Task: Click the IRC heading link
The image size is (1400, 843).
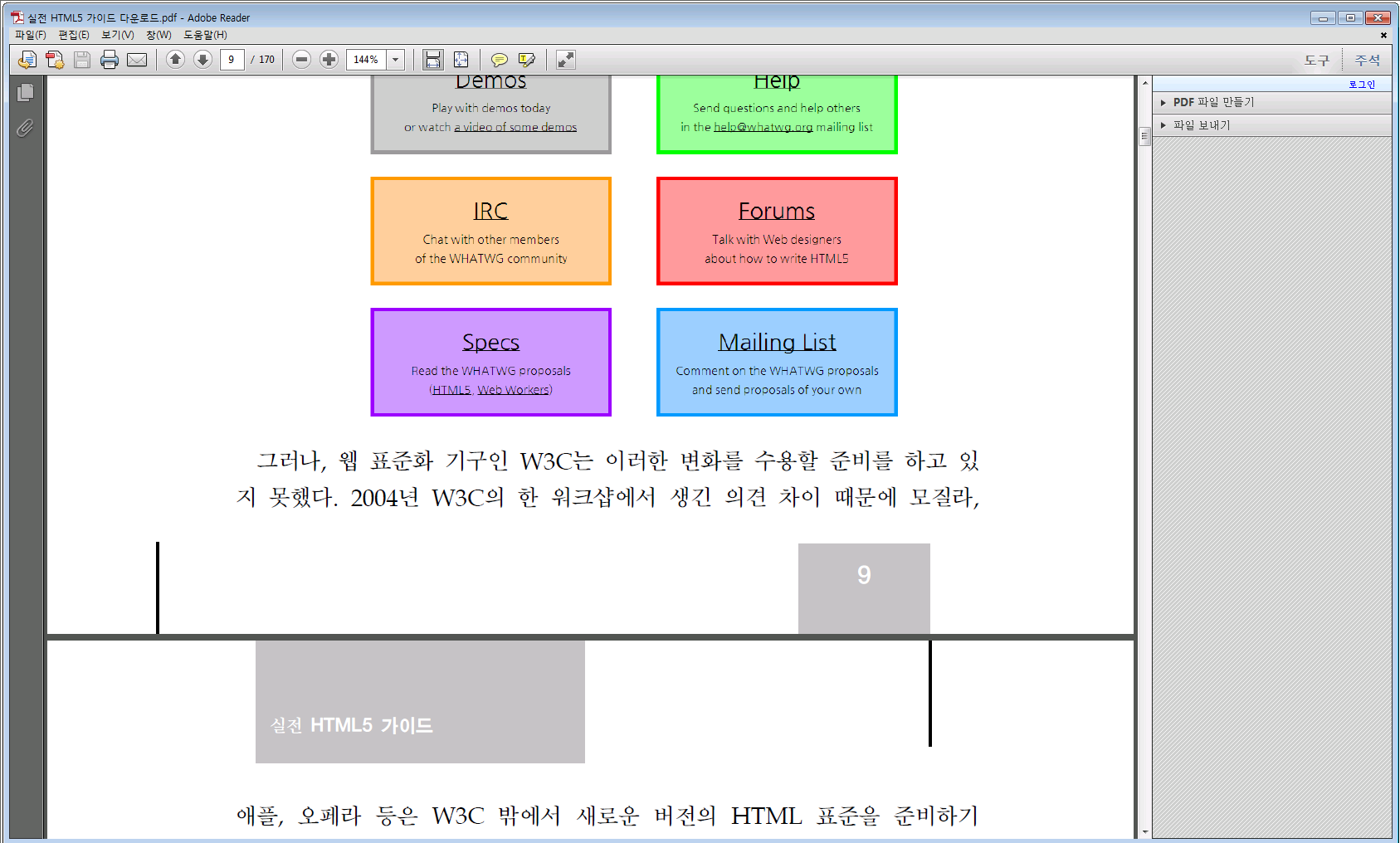Action: click(x=490, y=211)
